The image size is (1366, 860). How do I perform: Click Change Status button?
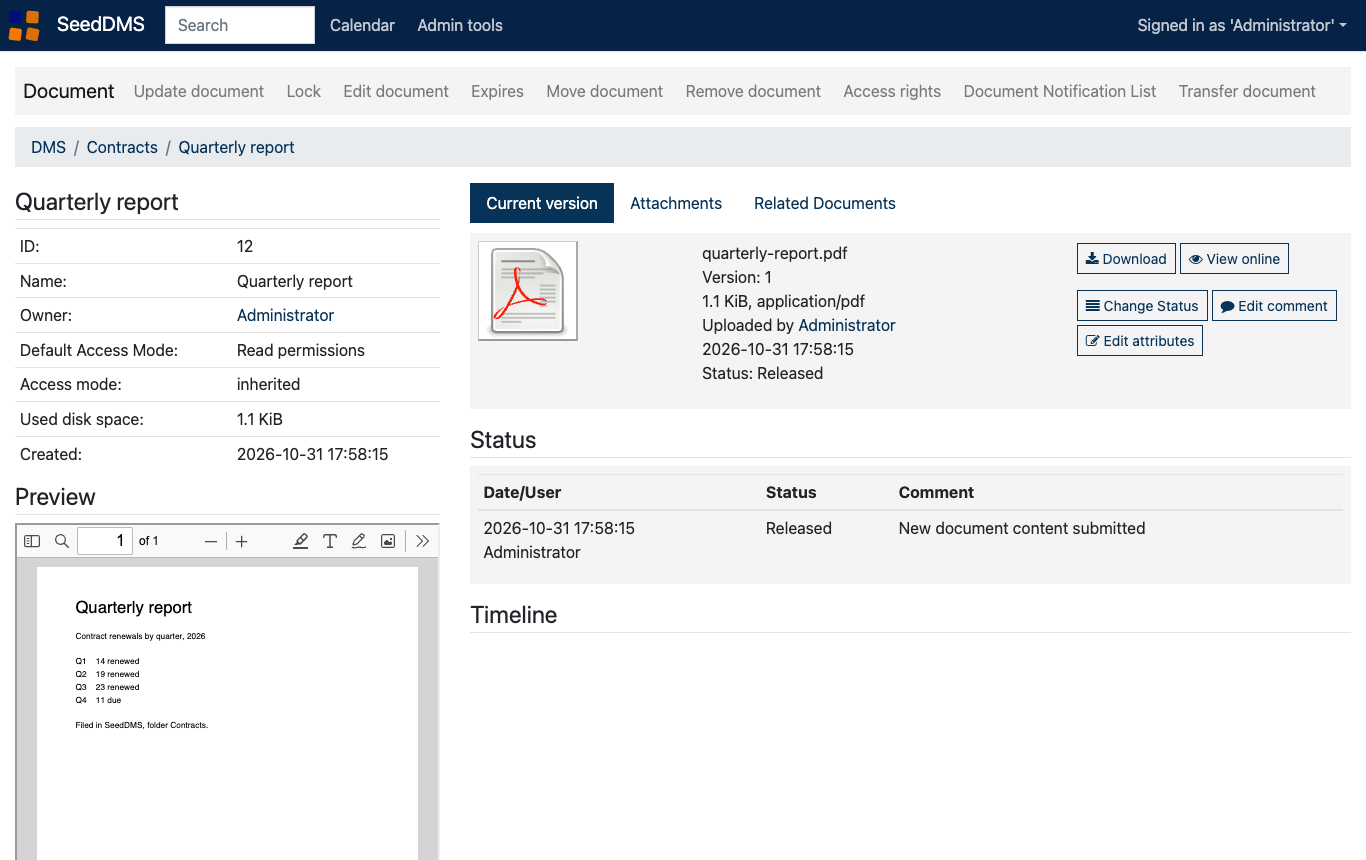pyautogui.click(x=1142, y=306)
